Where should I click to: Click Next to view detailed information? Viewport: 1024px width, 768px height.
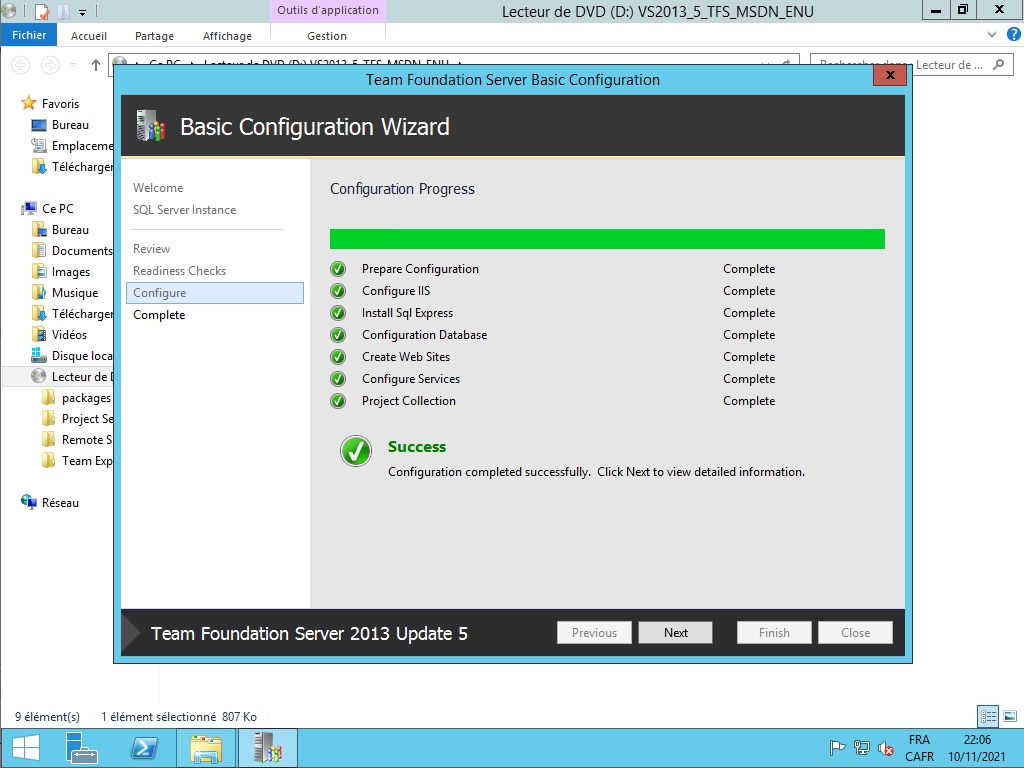pyautogui.click(x=676, y=633)
